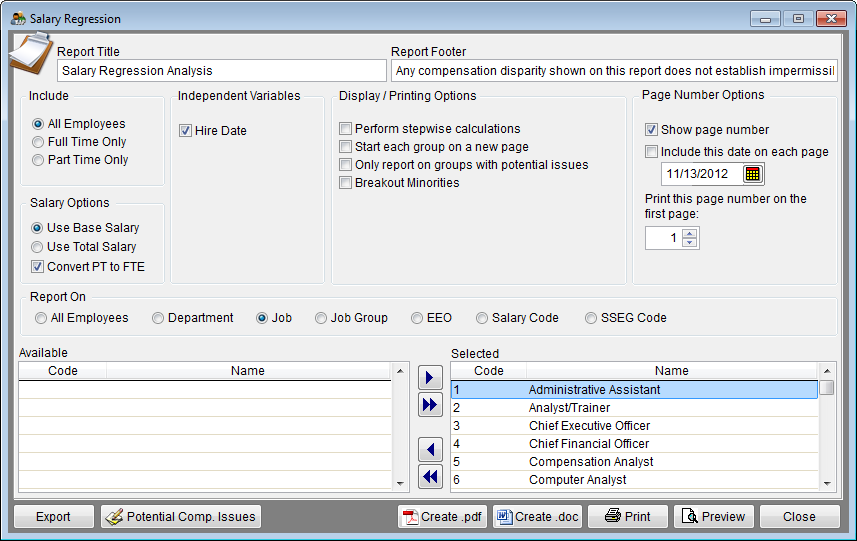The image size is (857, 541).
Task: Click the Close button at bottom
Action: 800,516
